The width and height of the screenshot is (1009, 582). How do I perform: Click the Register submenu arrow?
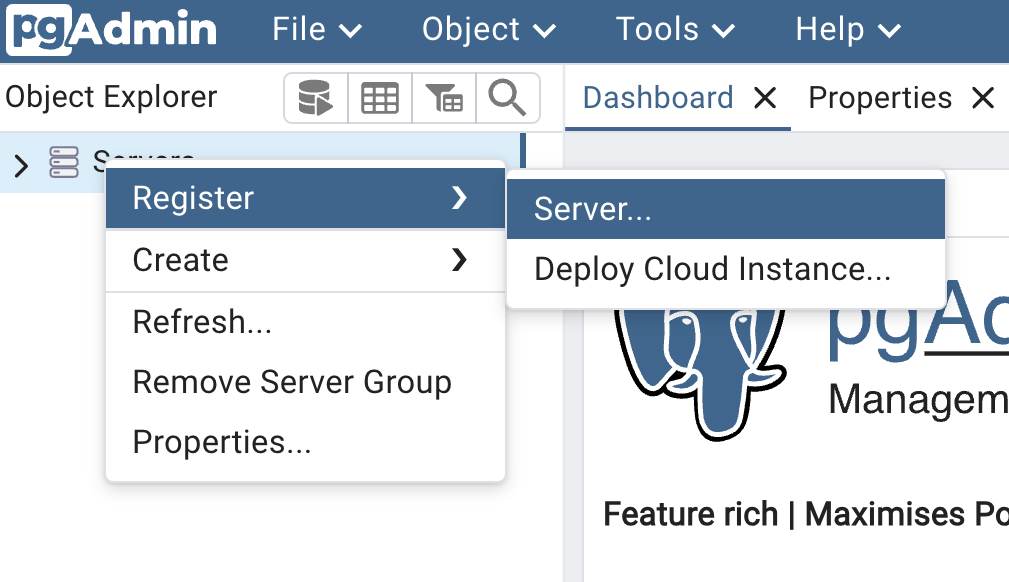click(459, 198)
